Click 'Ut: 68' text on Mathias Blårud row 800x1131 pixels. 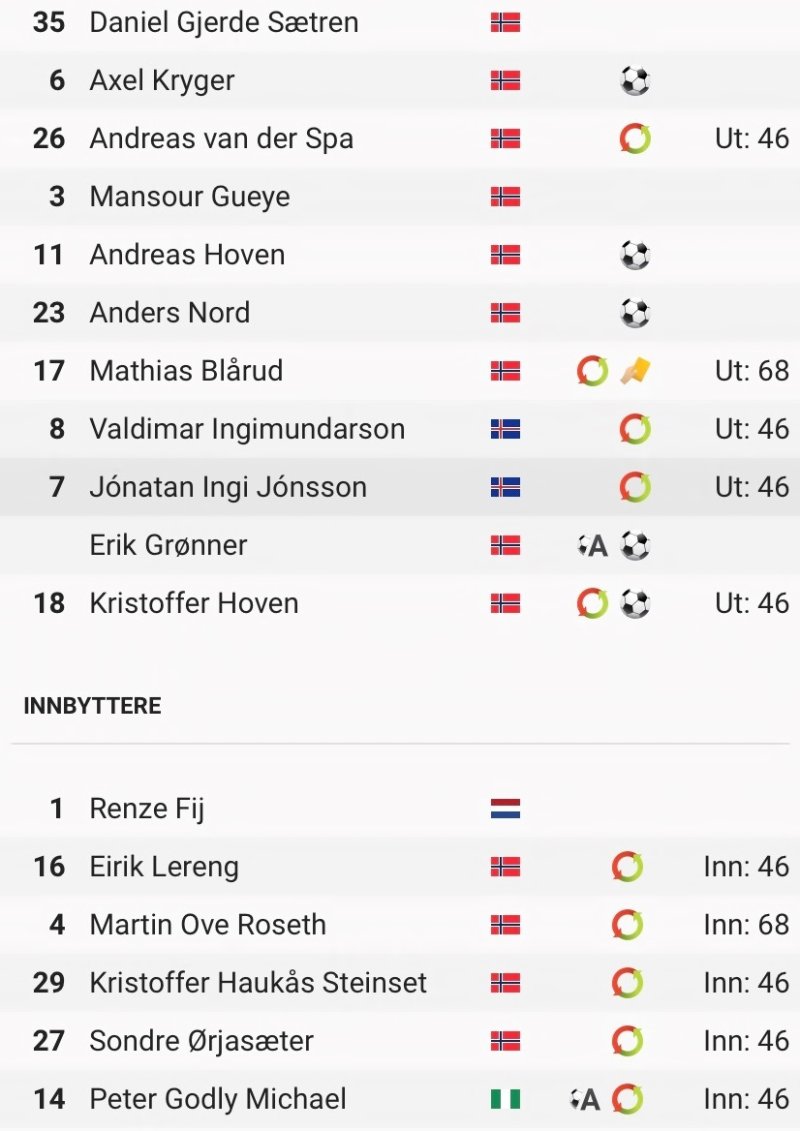[x=752, y=371]
